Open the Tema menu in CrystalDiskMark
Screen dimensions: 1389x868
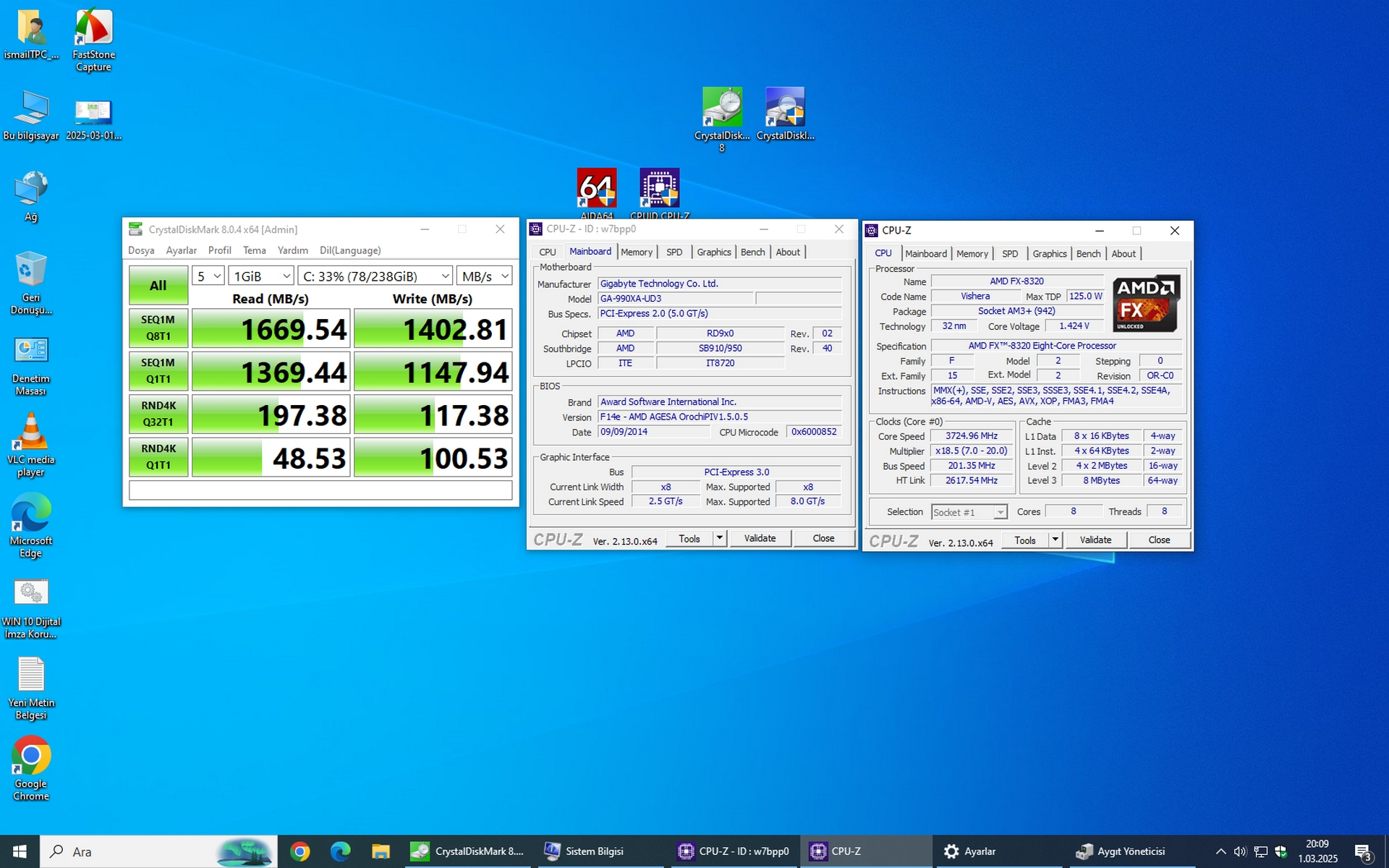[255, 250]
